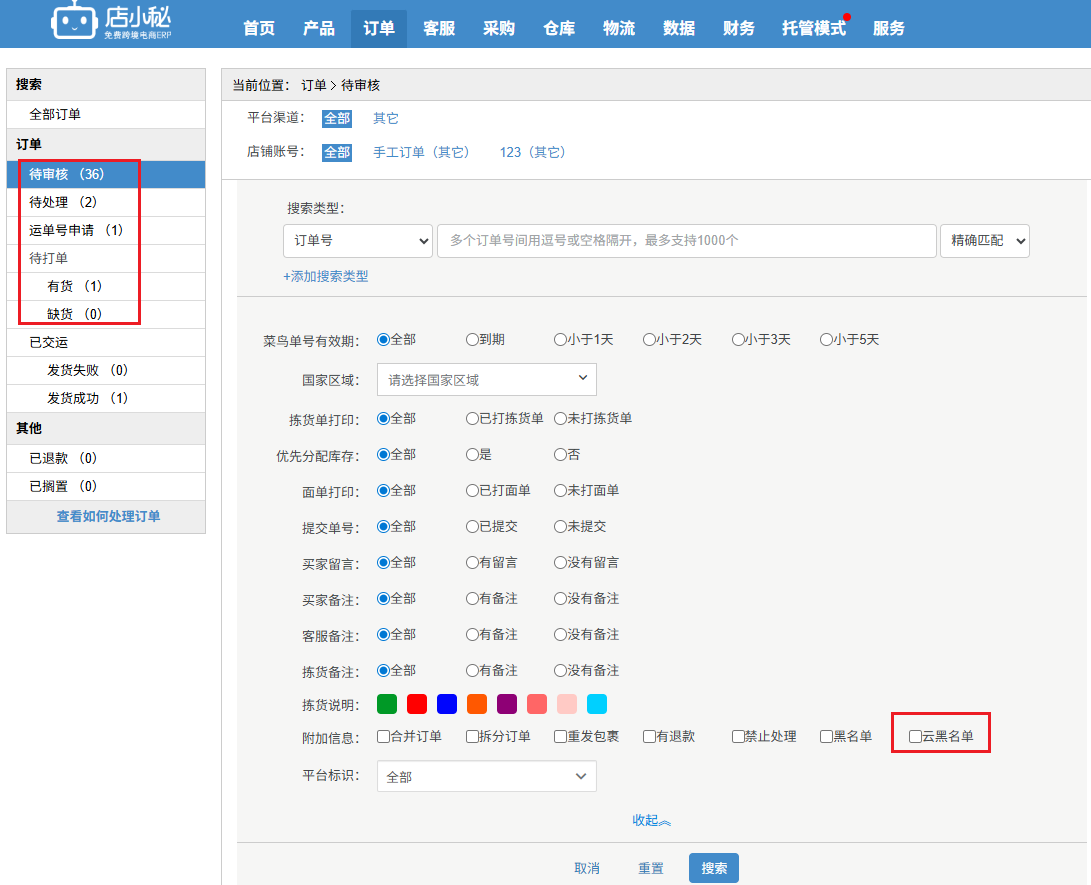Viewport: 1091px width, 885px height.
Task: Select the 小于3天 radio option
Action: pyautogui.click(x=738, y=340)
